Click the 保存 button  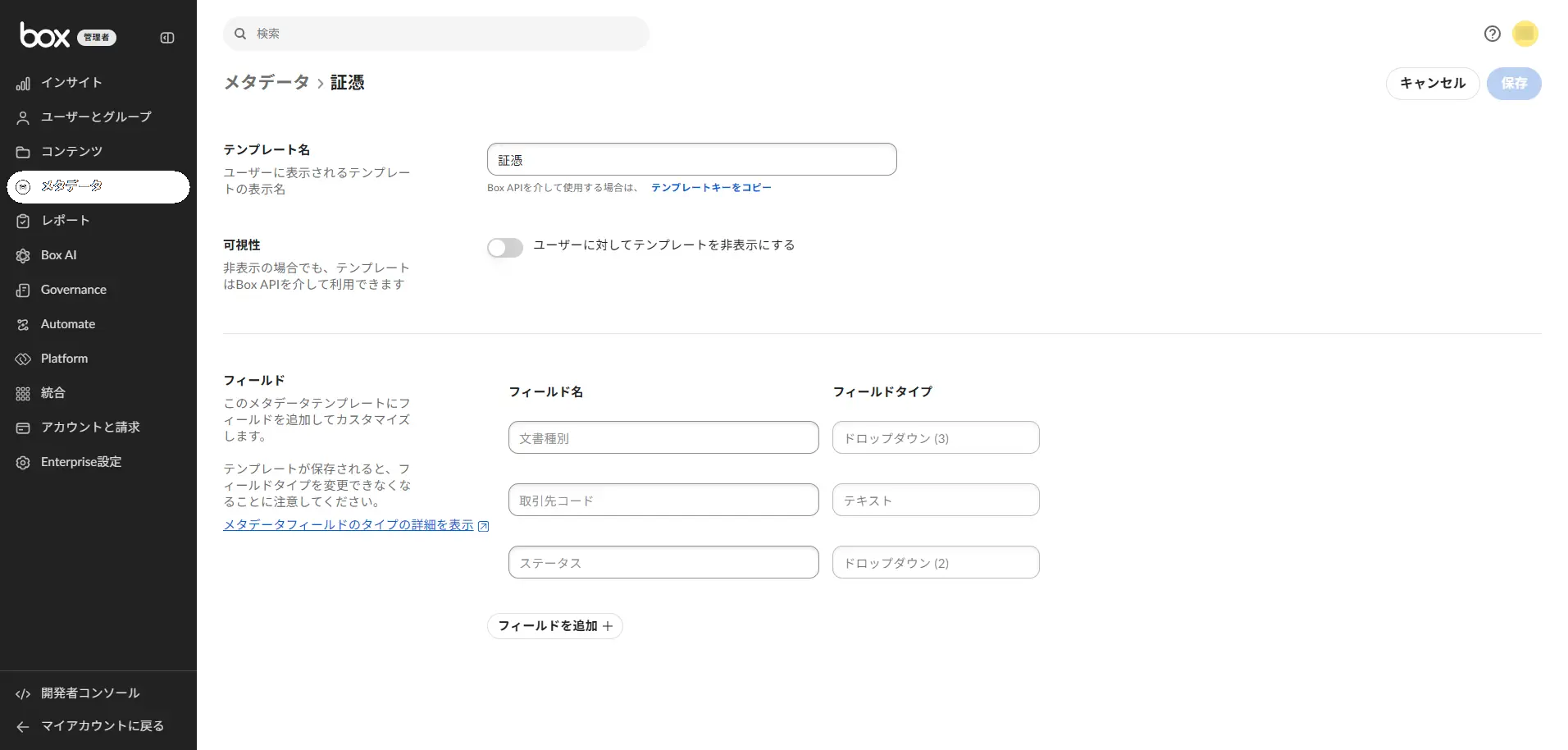(x=1514, y=84)
